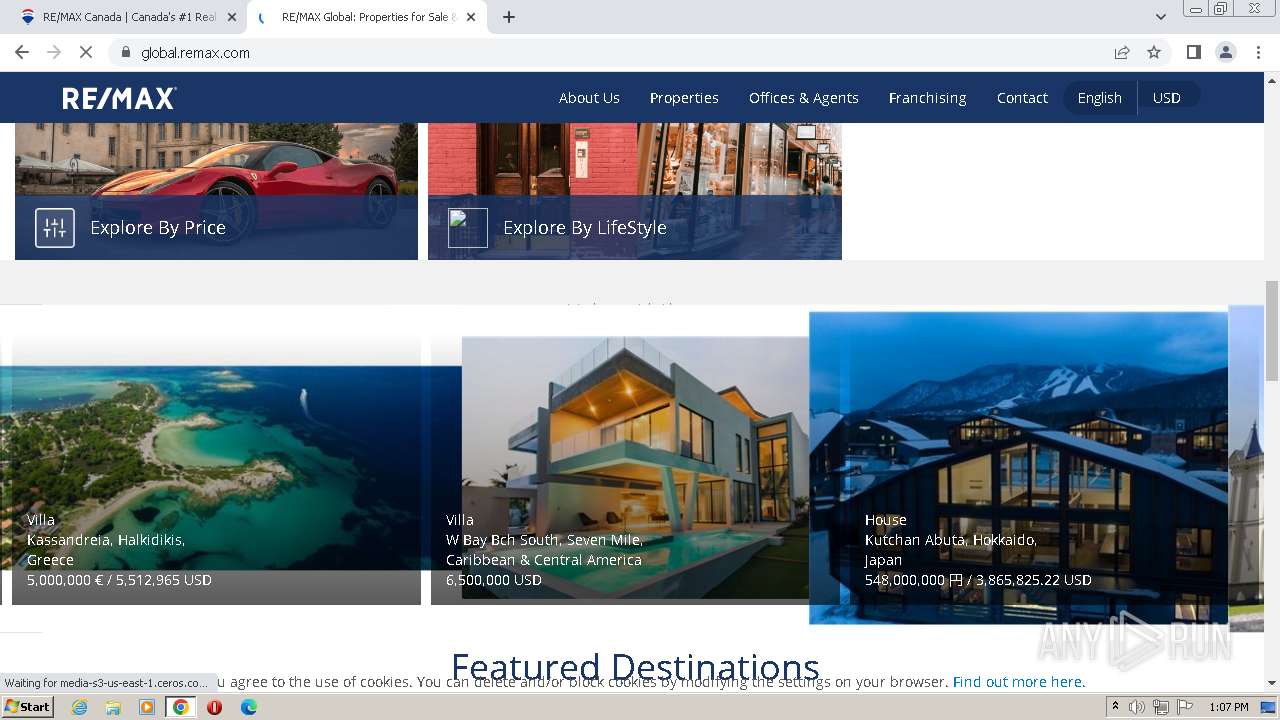Open the Seven Mile Caribbean villa listing
Image resolution: width=1280 pixels, height=720 pixels.
coord(635,470)
